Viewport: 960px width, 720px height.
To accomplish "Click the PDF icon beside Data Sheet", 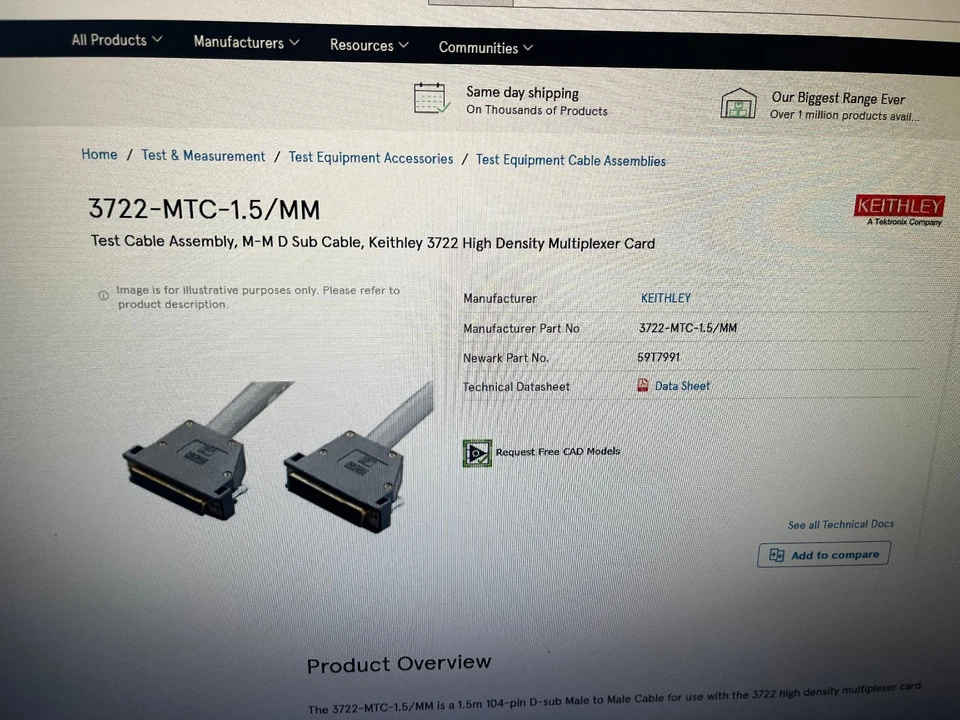I will click(643, 385).
